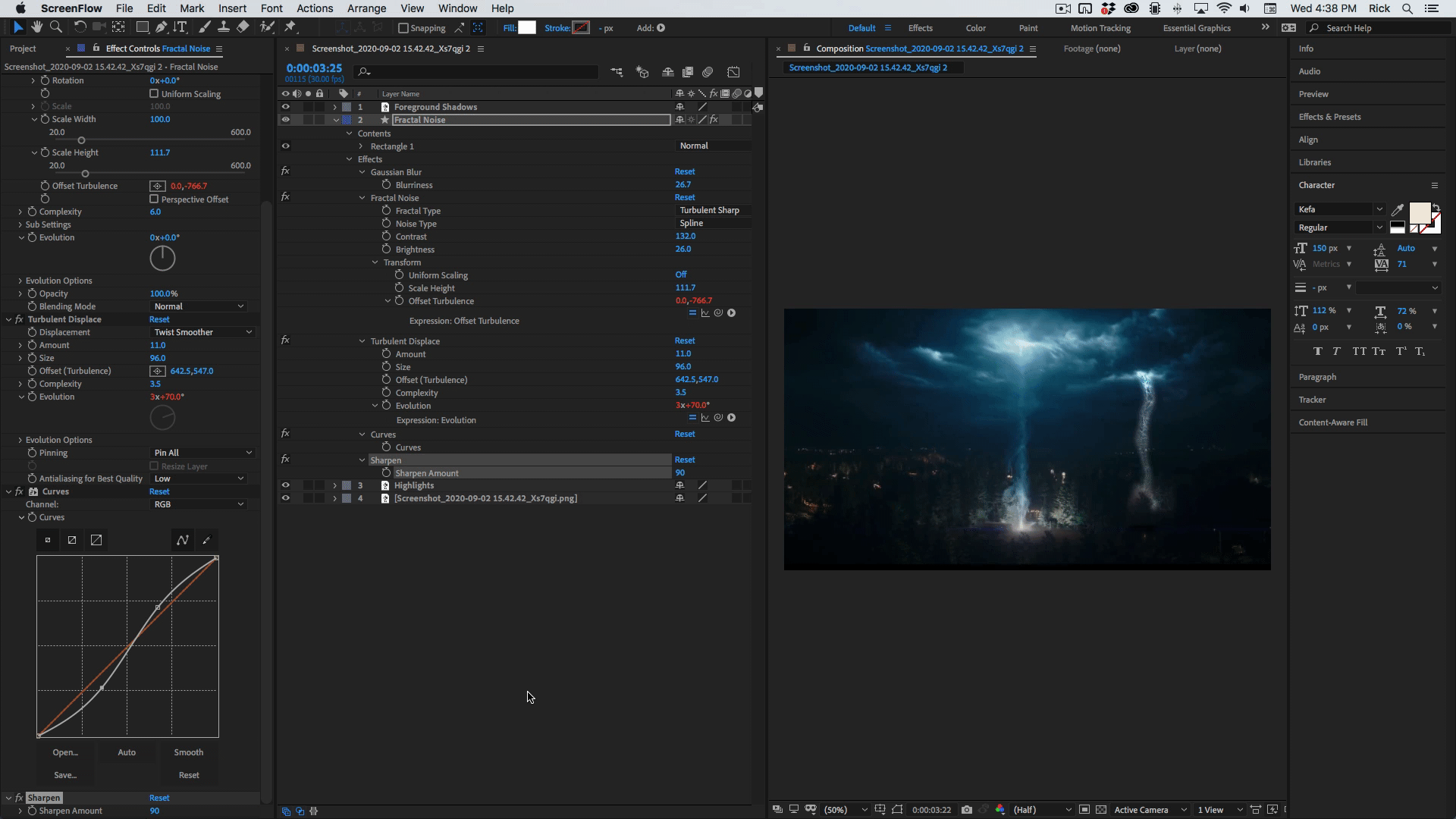The image size is (1456, 819).
Task: Reset the Turbulent Displace effect in timeline
Action: (x=684, y=340)
